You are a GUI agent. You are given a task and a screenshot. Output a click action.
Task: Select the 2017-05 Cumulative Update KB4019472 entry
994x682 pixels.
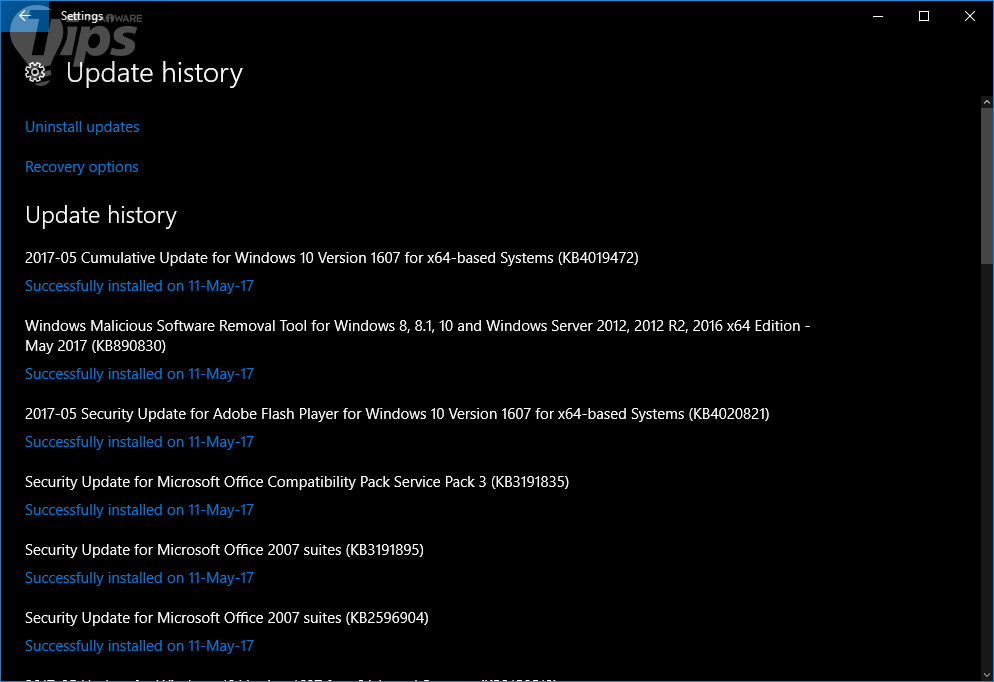pos(331,258)
